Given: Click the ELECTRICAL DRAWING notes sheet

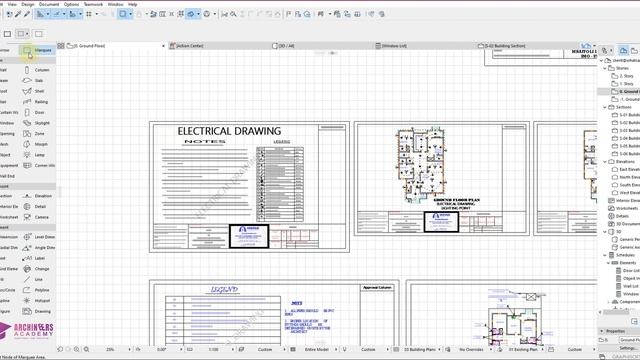Looking at the screenshot, I should [249, 187].
